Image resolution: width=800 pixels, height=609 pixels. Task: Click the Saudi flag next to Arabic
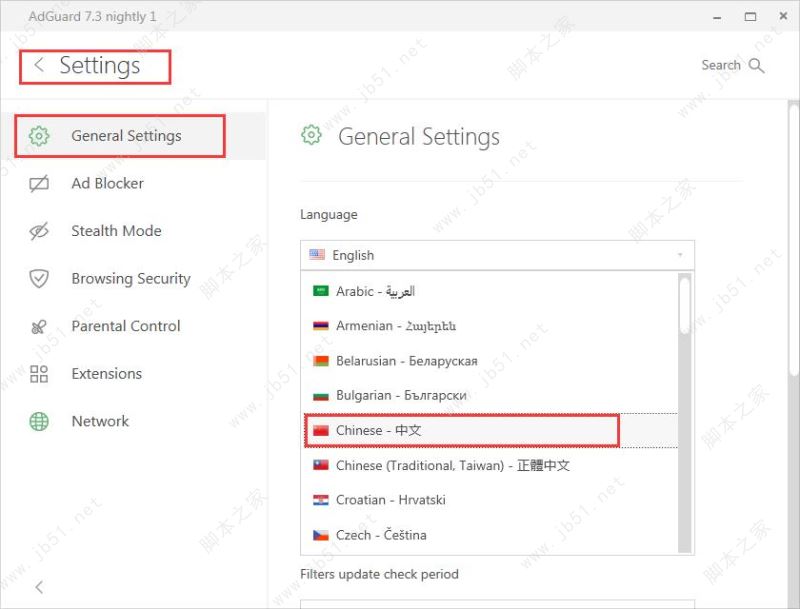[x=320, y=291]
